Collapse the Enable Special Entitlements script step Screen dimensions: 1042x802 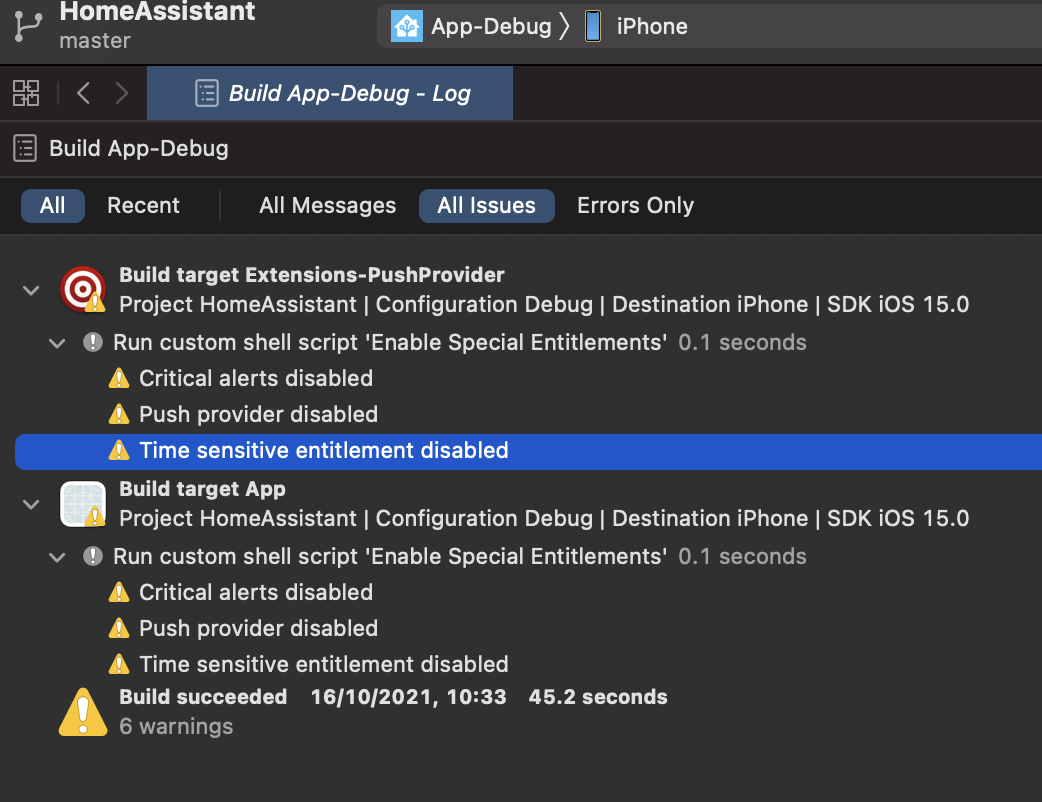pyautogui.click(x=57, y=343)
